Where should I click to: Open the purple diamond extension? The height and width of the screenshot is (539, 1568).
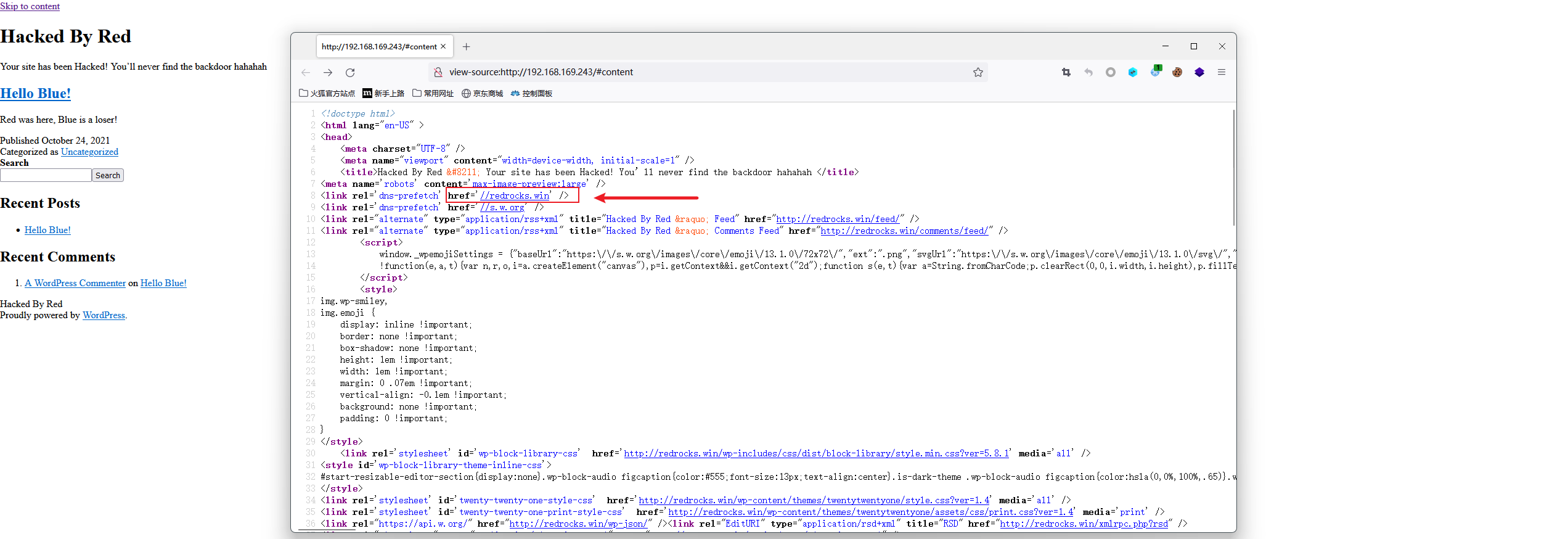(x=1199, y=72)
